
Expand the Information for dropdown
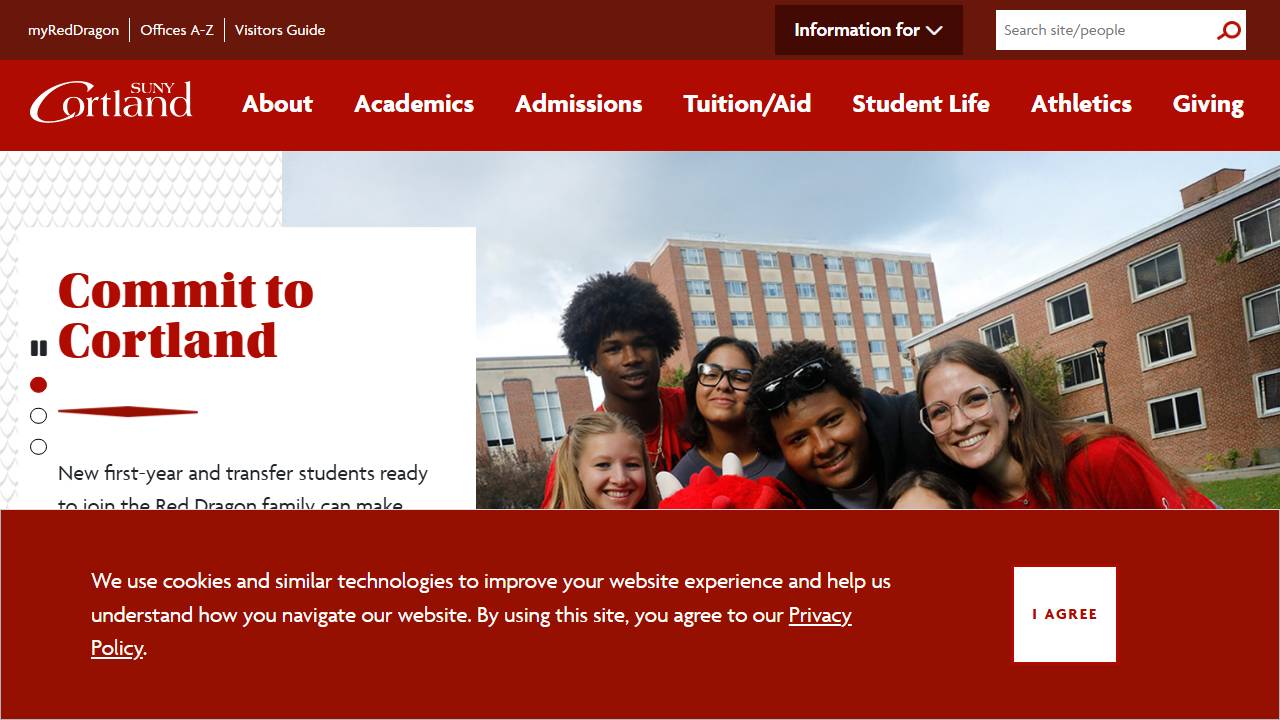coord(868,30)
